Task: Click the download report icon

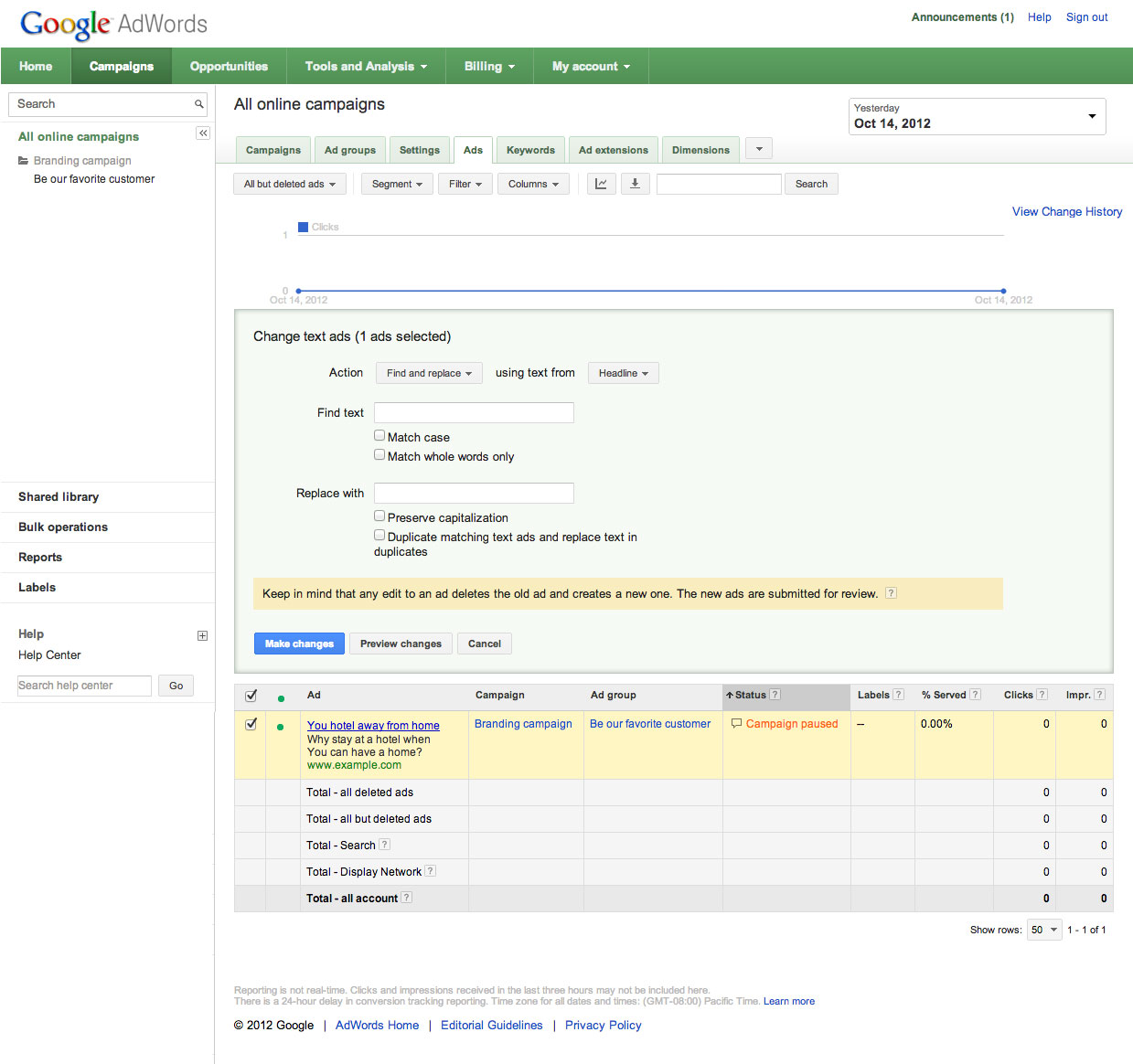Action: [x=635, y=184]
